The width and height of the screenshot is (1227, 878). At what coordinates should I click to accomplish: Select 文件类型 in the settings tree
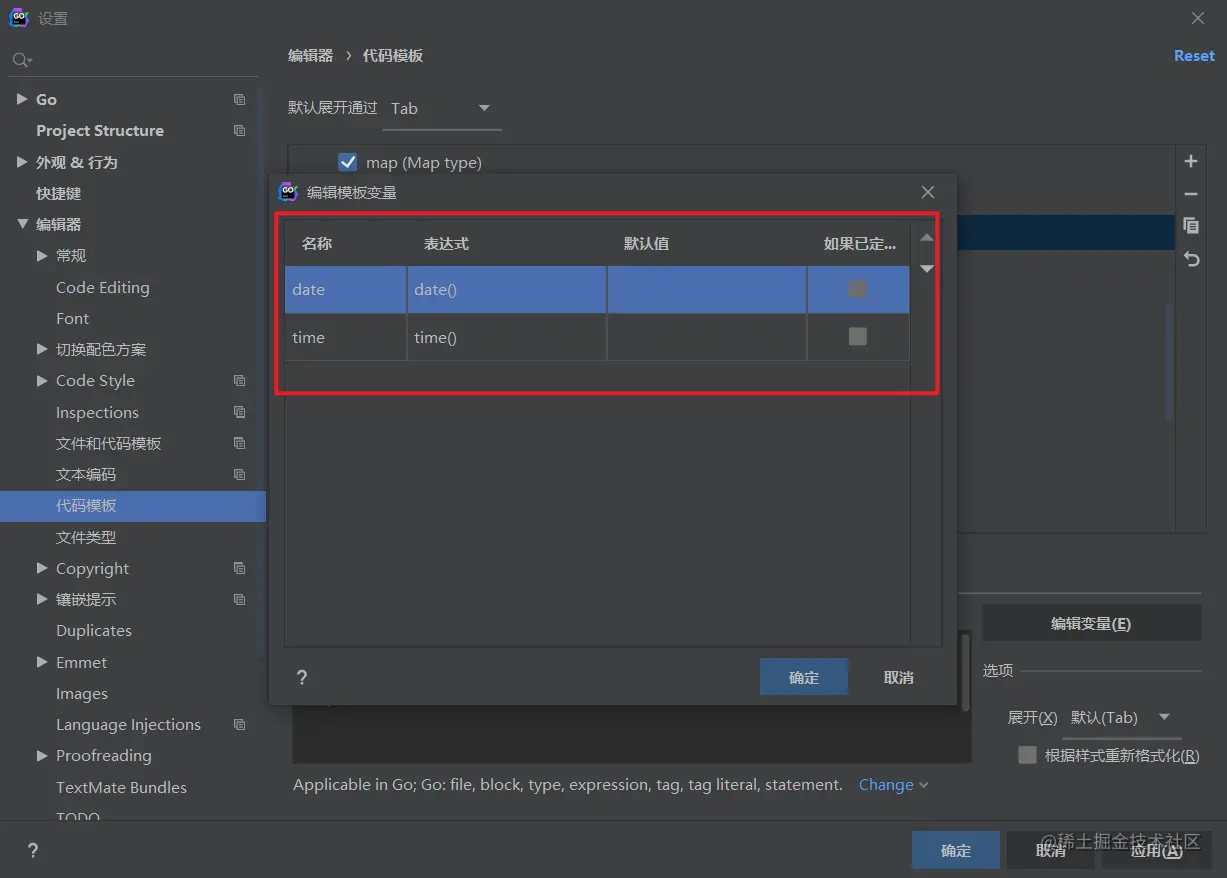coord(86,537)
